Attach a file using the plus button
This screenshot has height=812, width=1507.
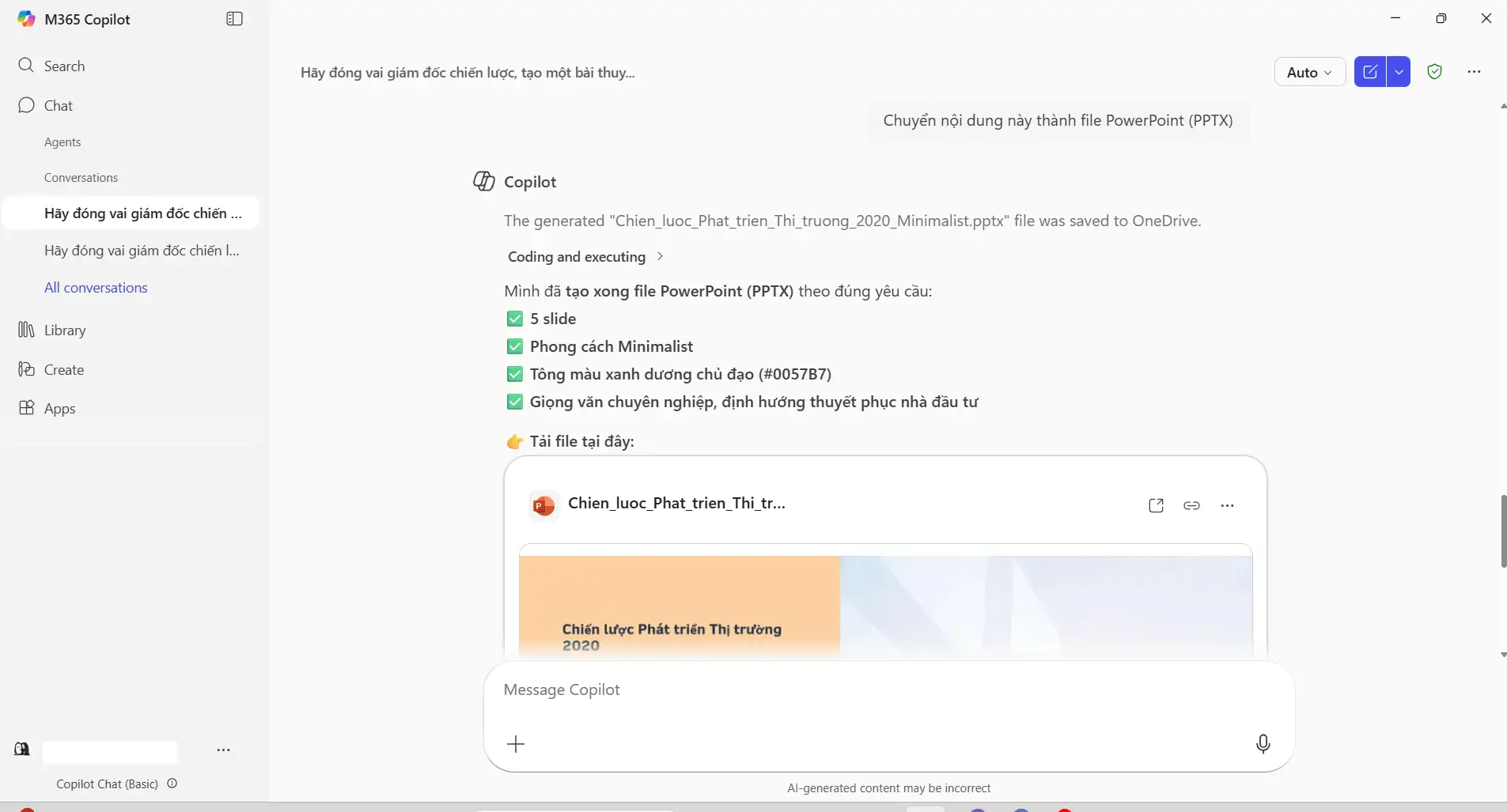(516, 743)
